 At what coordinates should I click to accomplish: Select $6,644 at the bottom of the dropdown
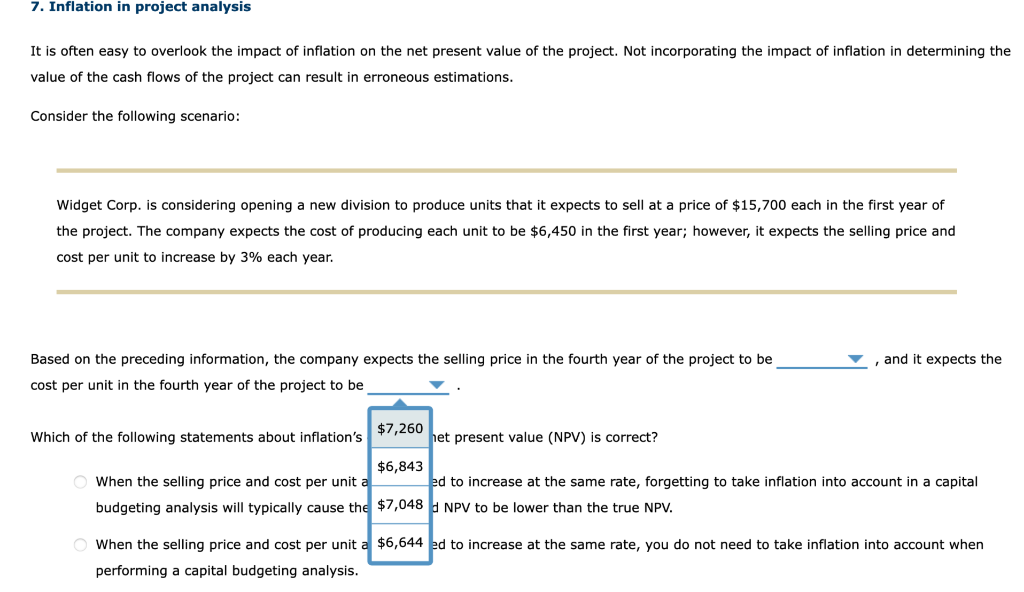pyautogui.click(x=398, y=543)
